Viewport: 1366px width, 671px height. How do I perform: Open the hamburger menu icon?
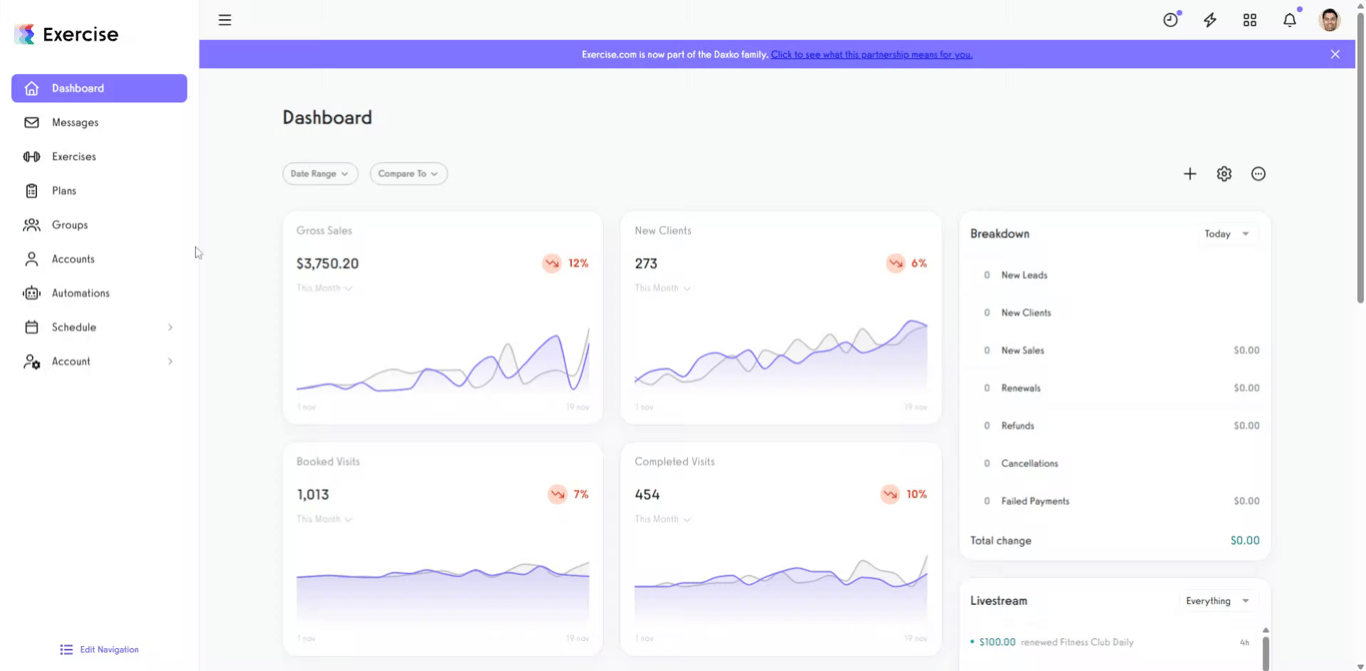(x=225, y=20)
